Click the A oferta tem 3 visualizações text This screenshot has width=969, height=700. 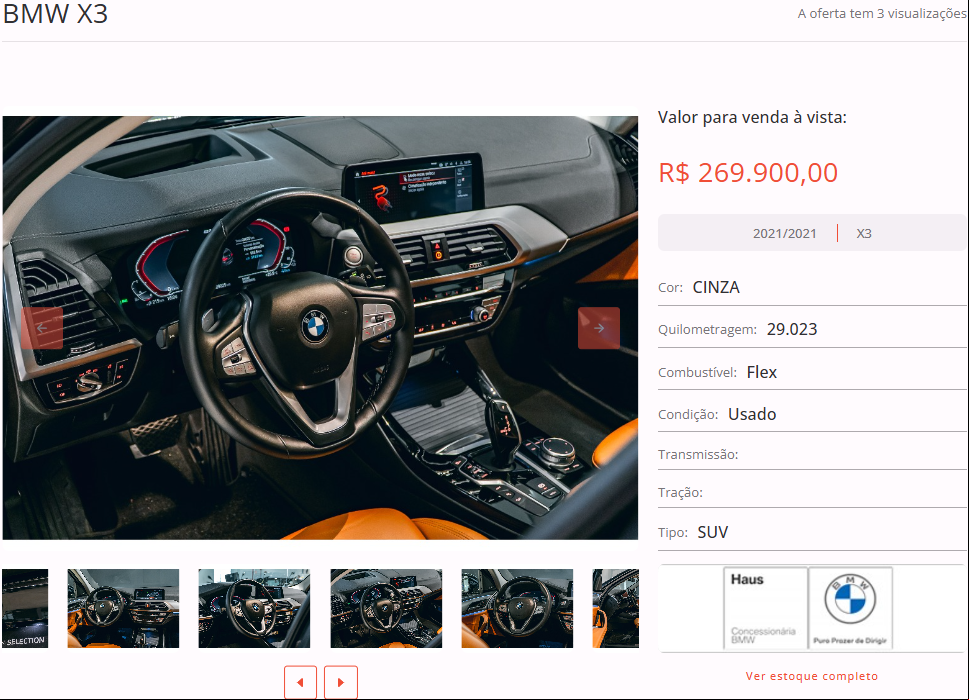pyautogui.click(x=882, y=14)
